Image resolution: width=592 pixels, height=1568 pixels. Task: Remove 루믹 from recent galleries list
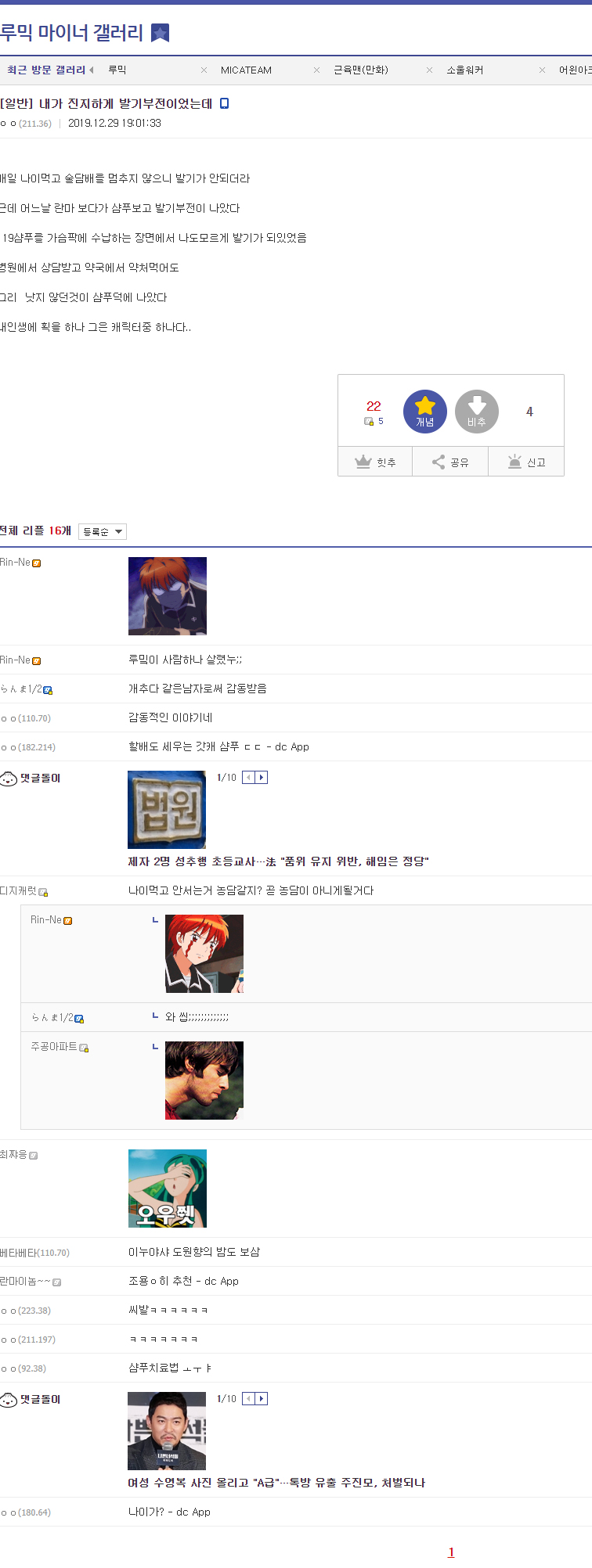coord(204,70)
